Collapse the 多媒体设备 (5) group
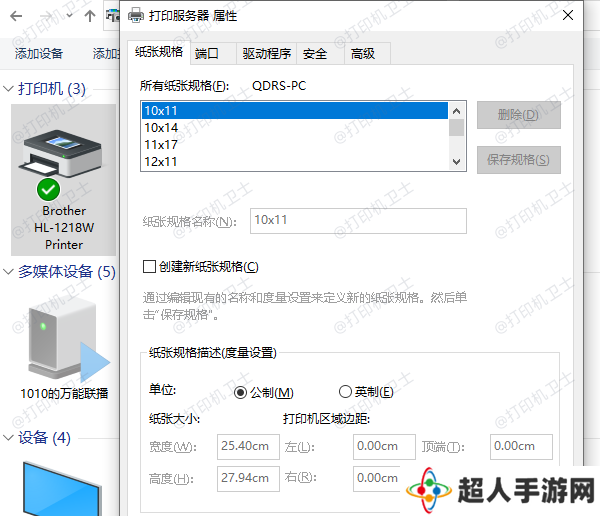Screen dimensions: 600x516 (9, 272)
